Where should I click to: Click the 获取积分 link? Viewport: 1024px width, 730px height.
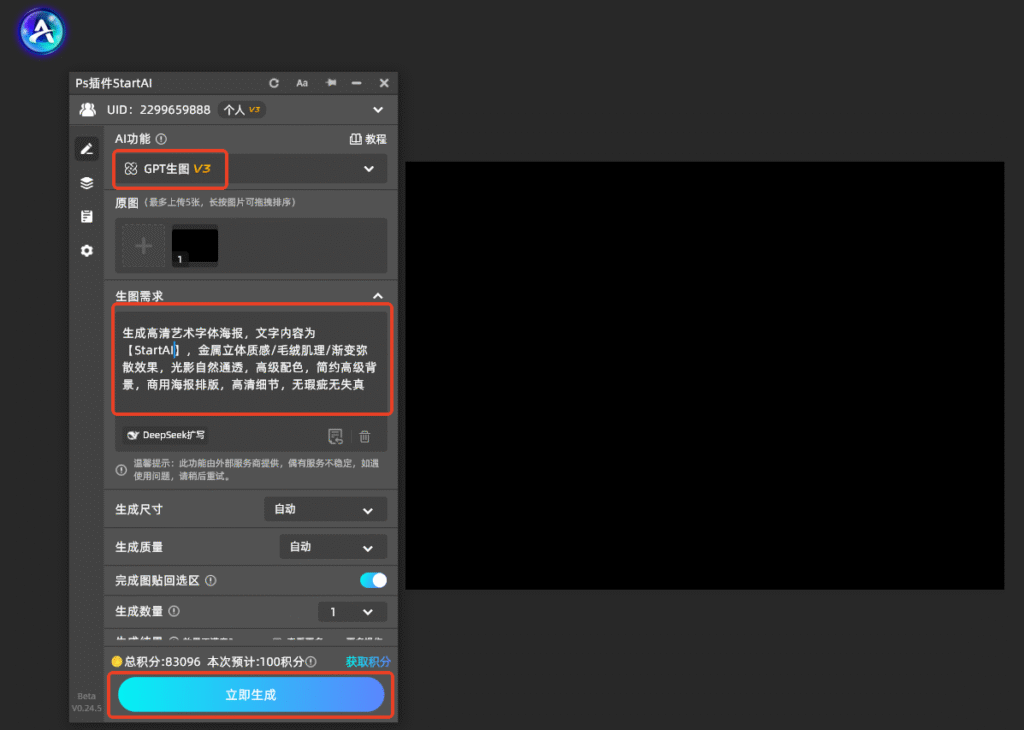[368, 661]
